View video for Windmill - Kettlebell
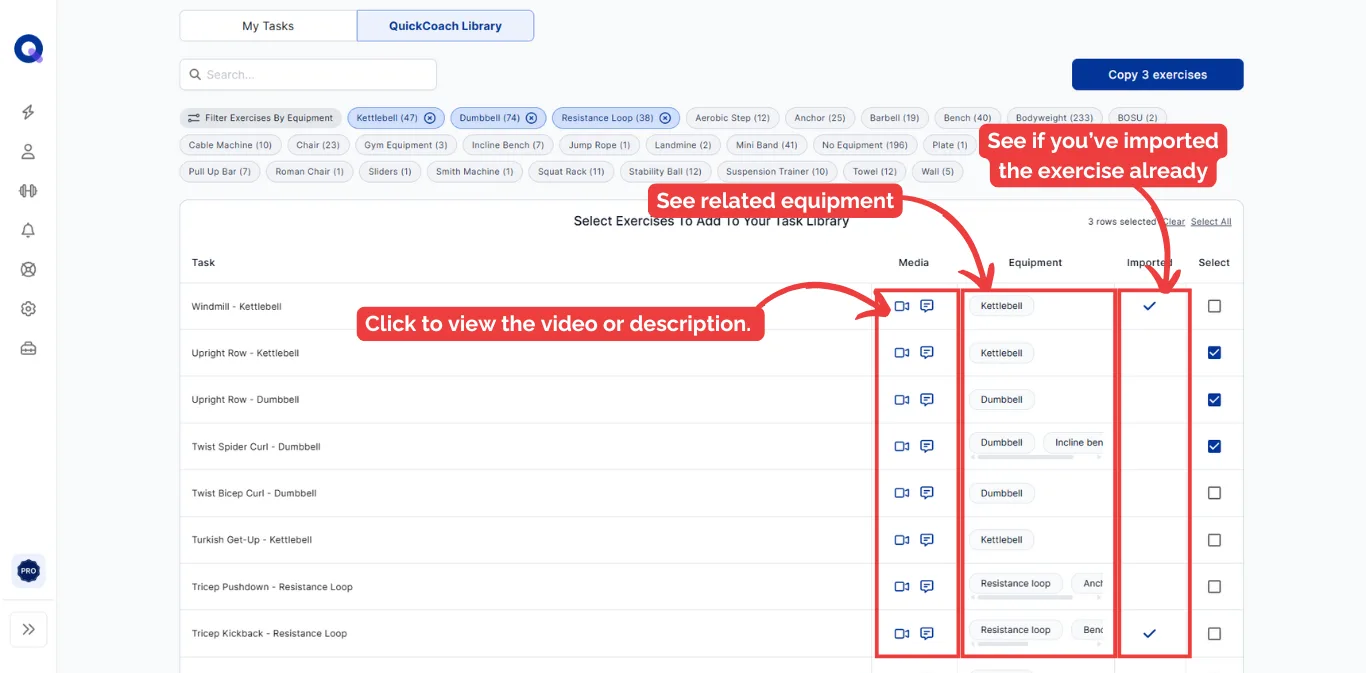 pyautogui.click(x=902, y=306)
